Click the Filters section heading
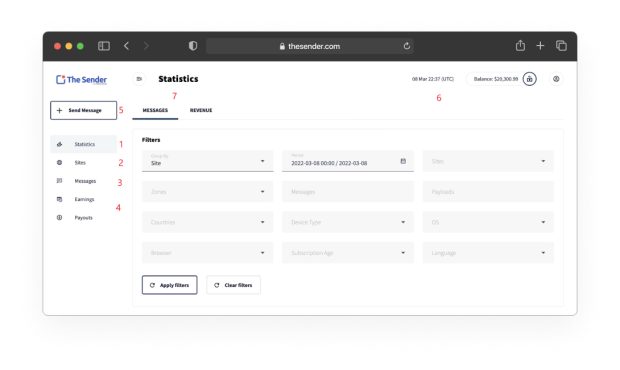 151,140
